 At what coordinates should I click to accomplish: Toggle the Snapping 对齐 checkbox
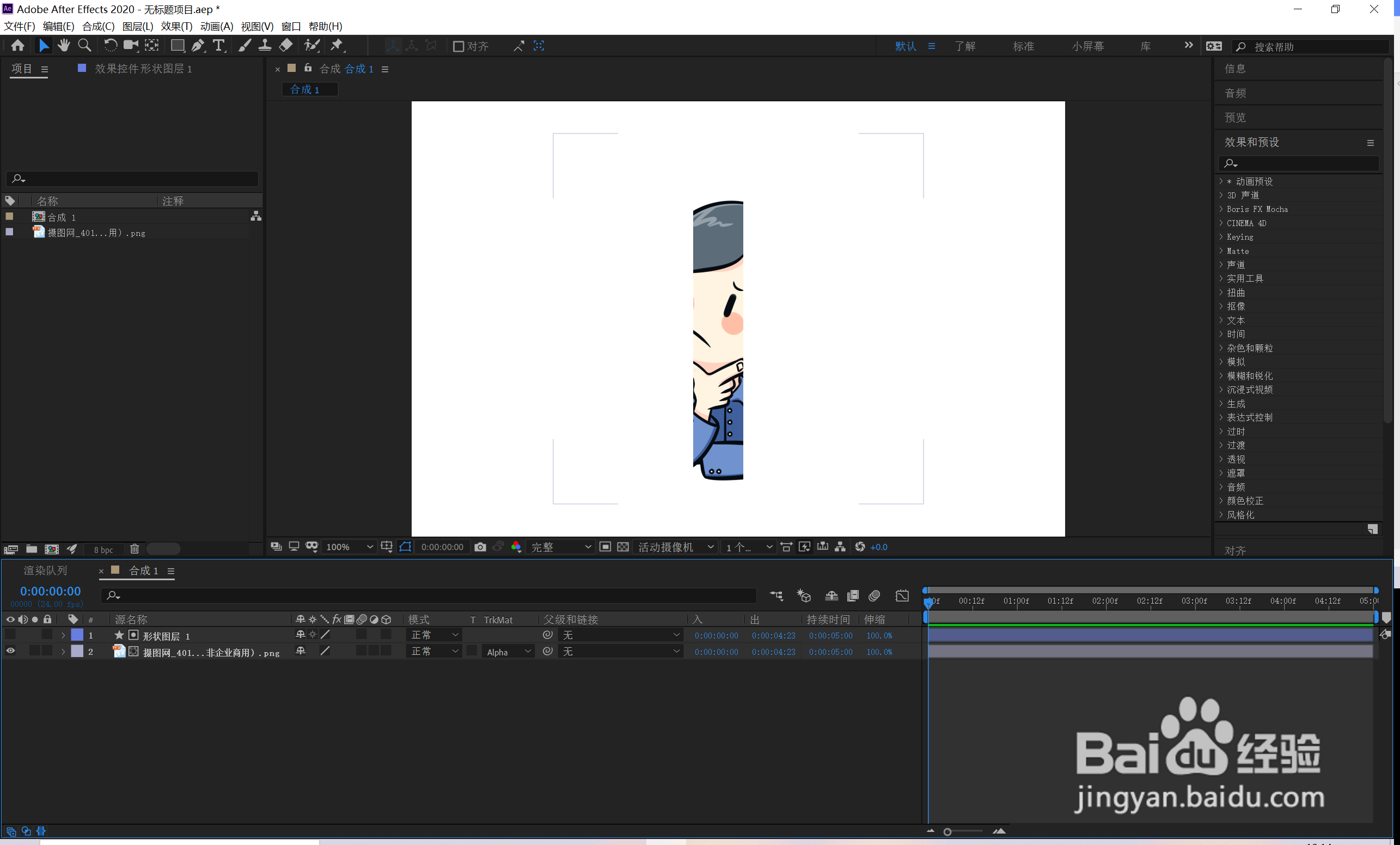pyautogui.click(x=458, y=46)
